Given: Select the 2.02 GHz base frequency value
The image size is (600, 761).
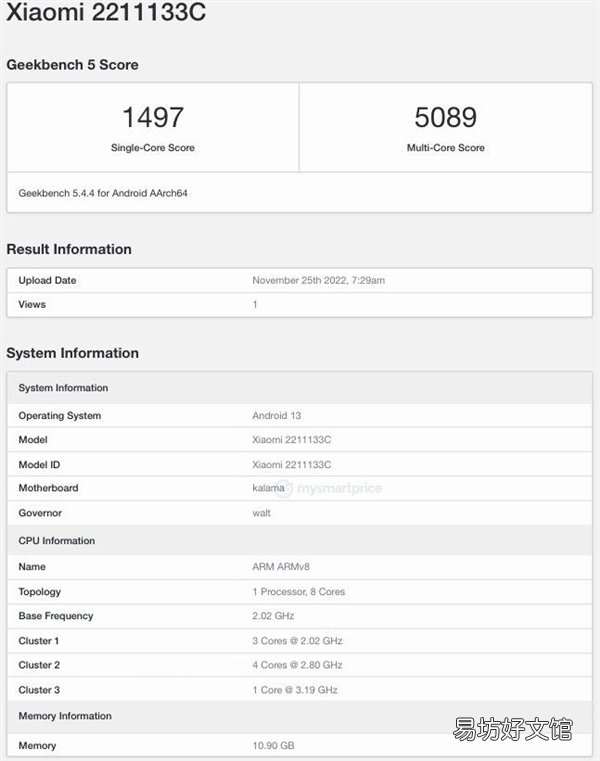Looking at the screenshot, I should 273,616.
